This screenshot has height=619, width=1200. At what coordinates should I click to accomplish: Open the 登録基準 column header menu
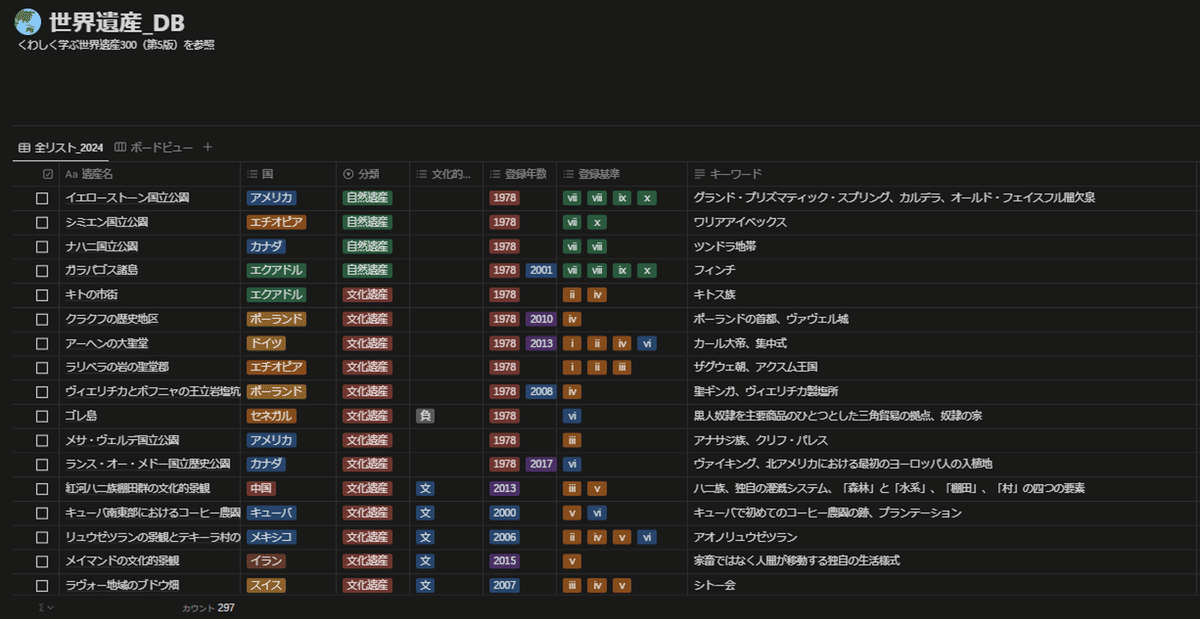pos(622,174)
